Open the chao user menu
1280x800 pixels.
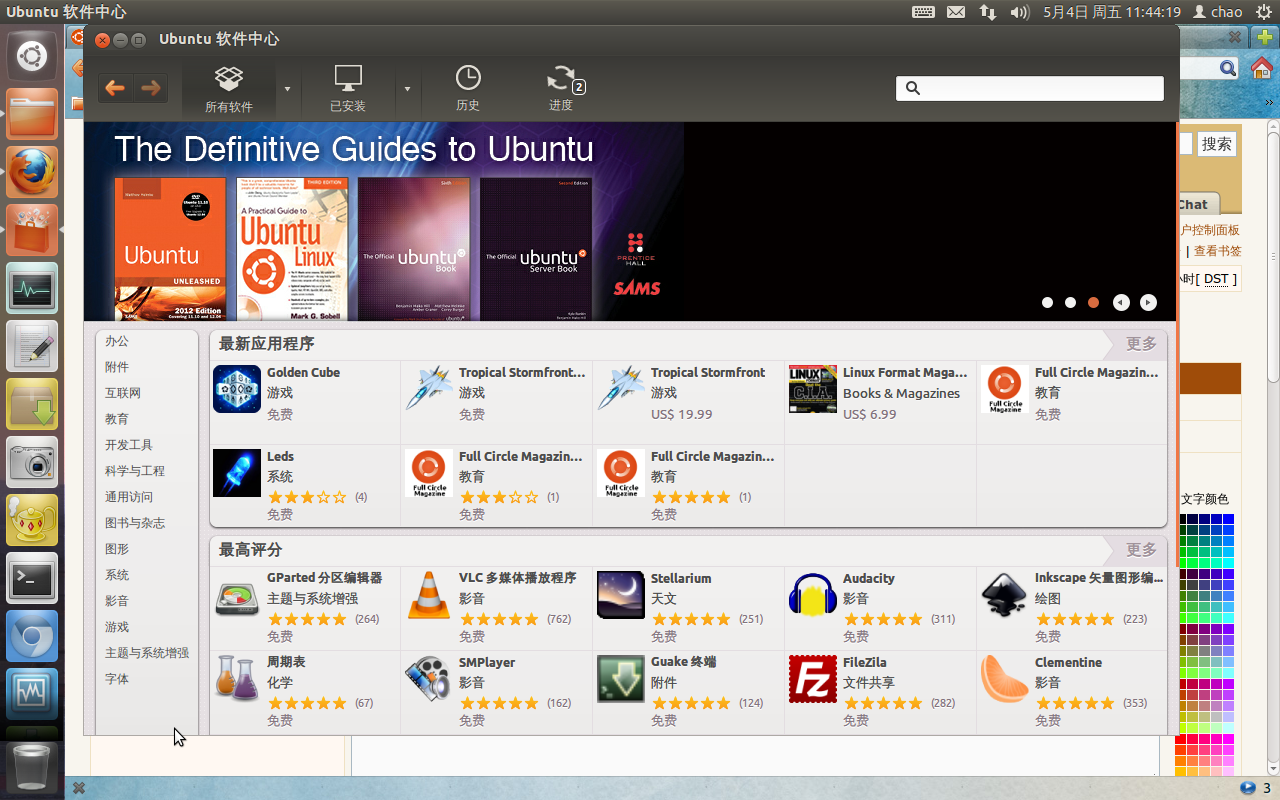(x=1217, y=12)
